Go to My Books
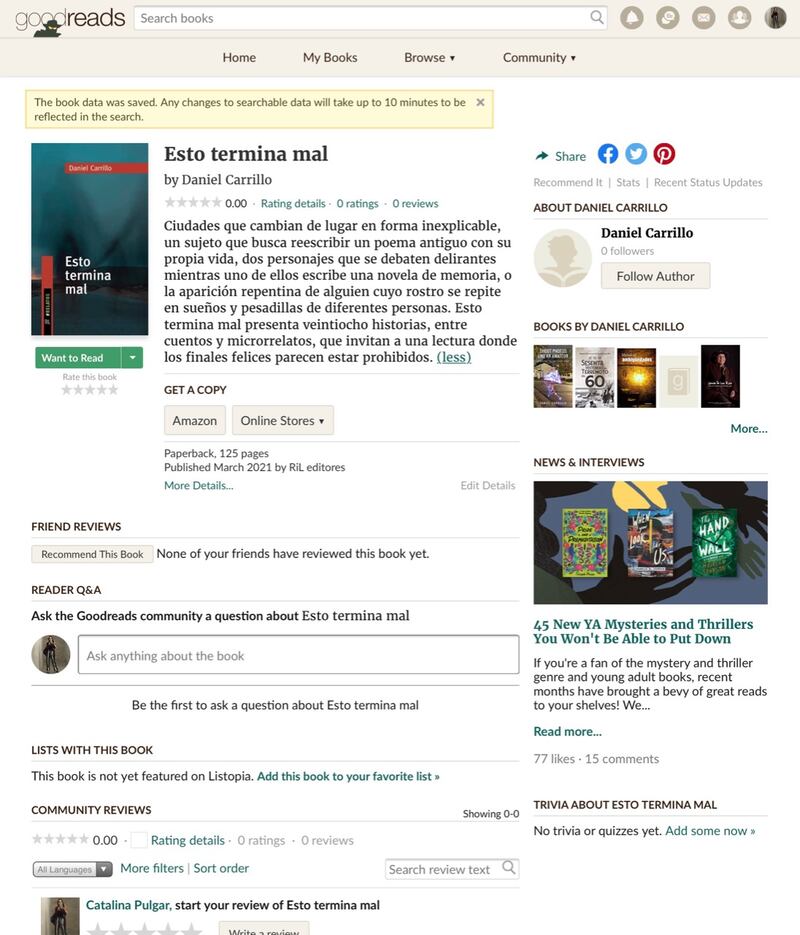The width and height of the screenshot is (800, 935). click(x=330, y=58)
